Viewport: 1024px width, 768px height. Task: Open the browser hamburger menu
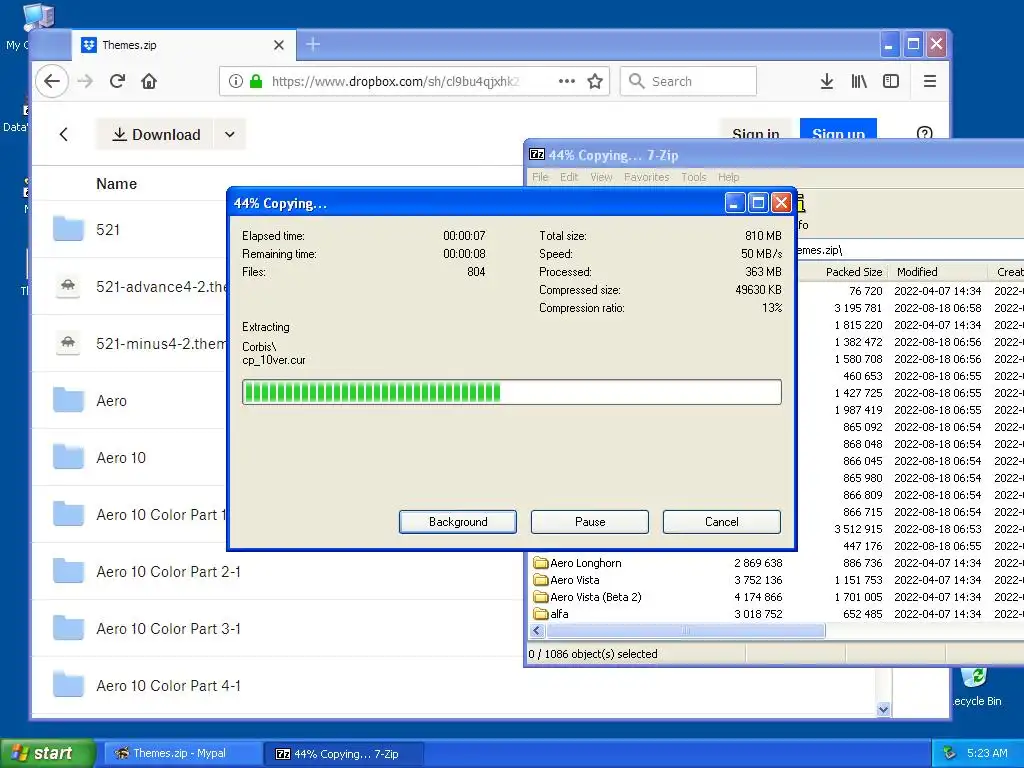point(930,81)
